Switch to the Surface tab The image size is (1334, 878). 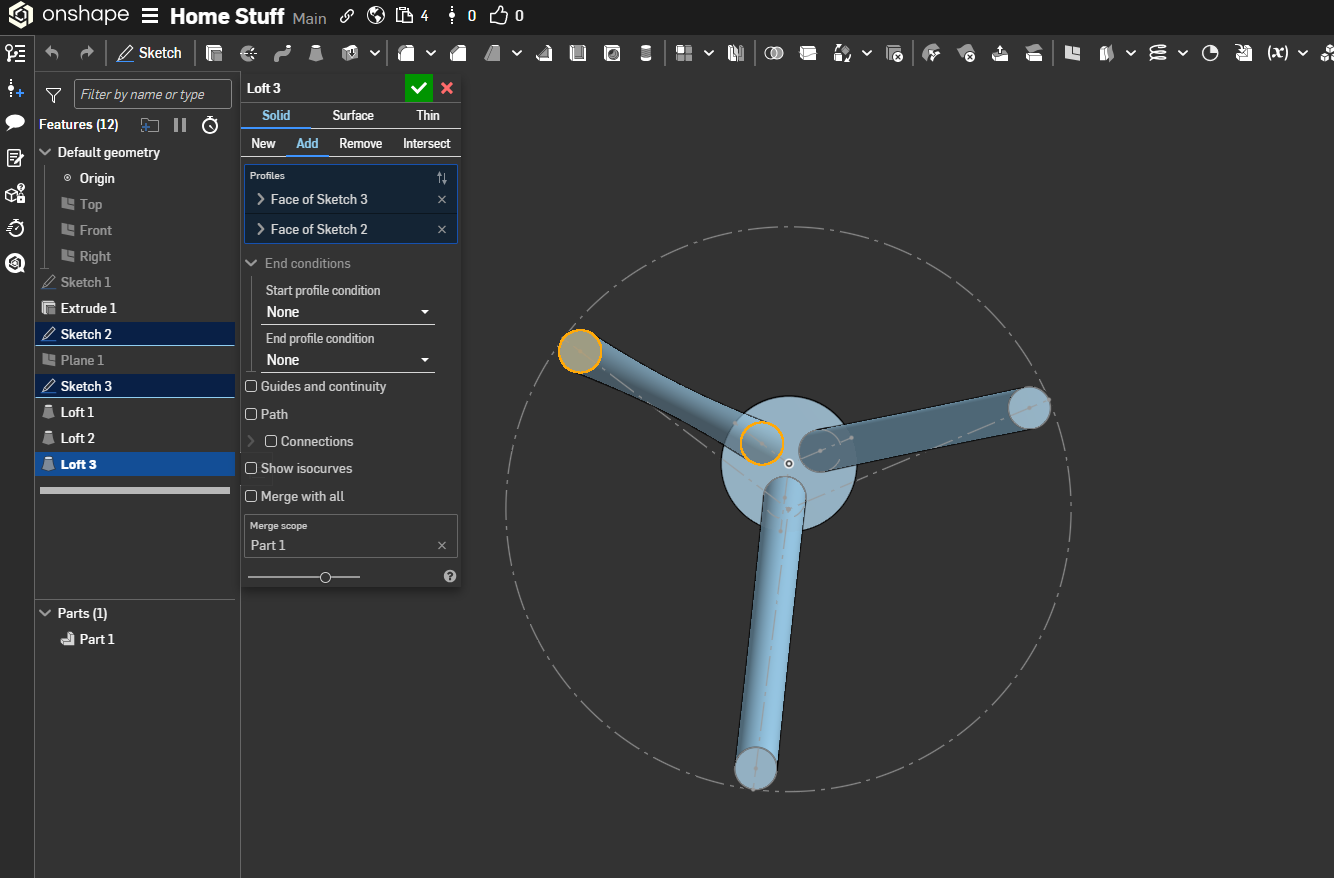tap(352, 115)
